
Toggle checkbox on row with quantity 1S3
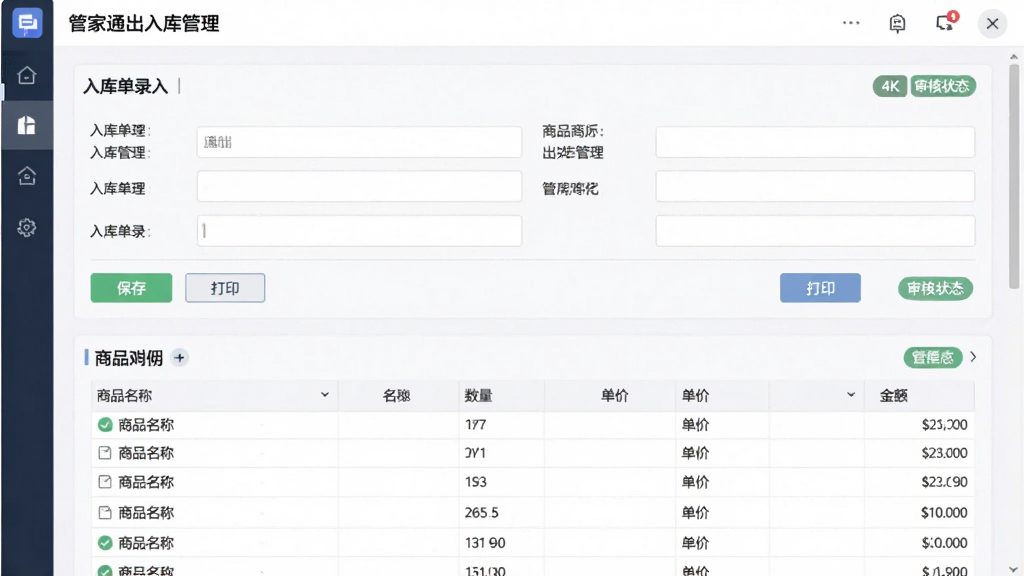pos(104,482)
